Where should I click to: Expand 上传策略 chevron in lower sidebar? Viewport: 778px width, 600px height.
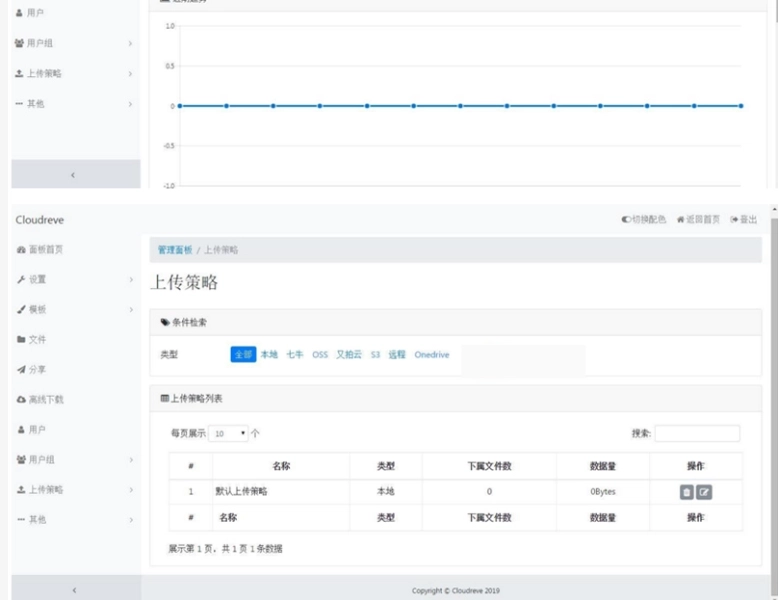click(131, 489)
